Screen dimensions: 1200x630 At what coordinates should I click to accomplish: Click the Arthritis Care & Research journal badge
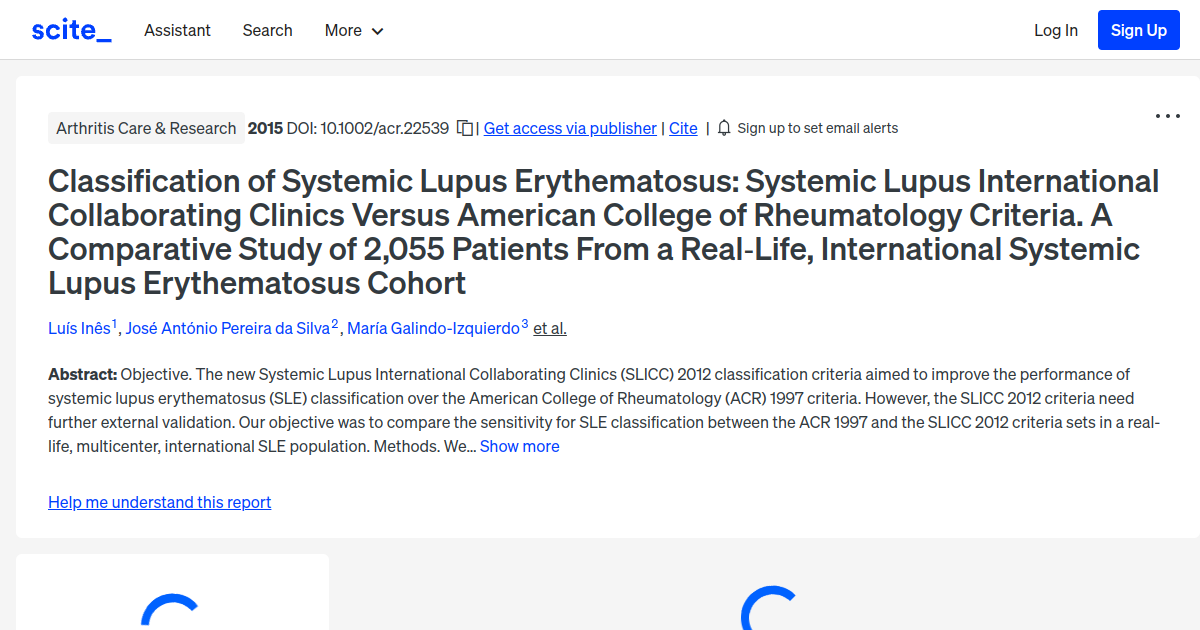[146, 128]
